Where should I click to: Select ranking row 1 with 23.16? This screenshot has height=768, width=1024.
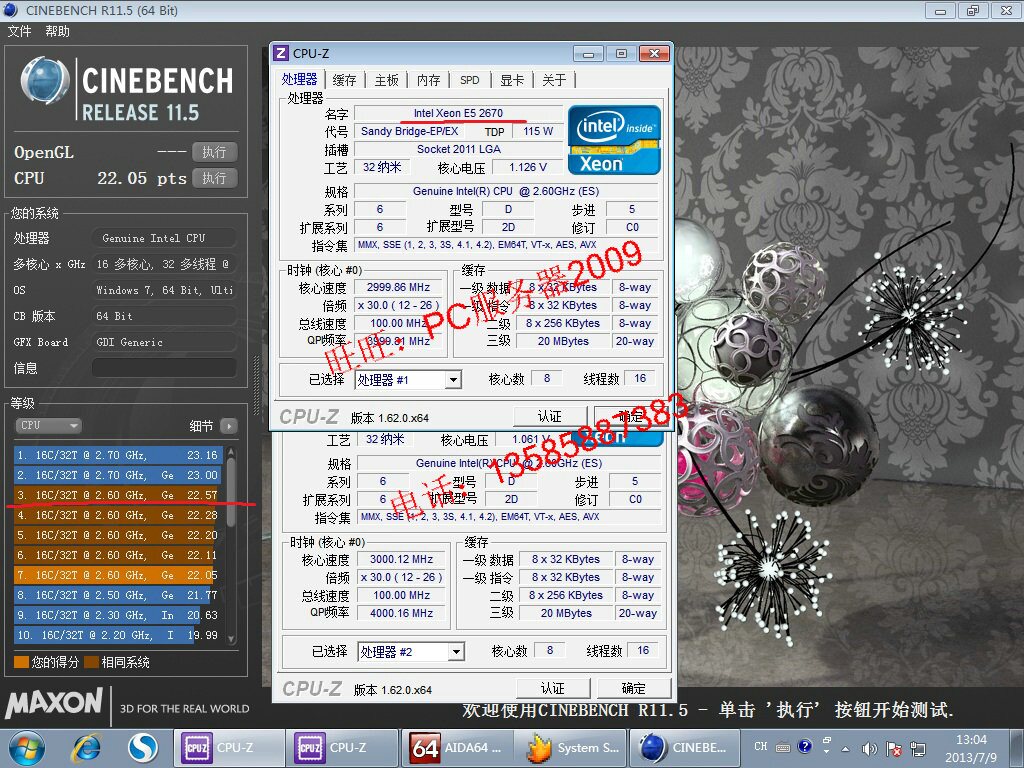(118, 455)
